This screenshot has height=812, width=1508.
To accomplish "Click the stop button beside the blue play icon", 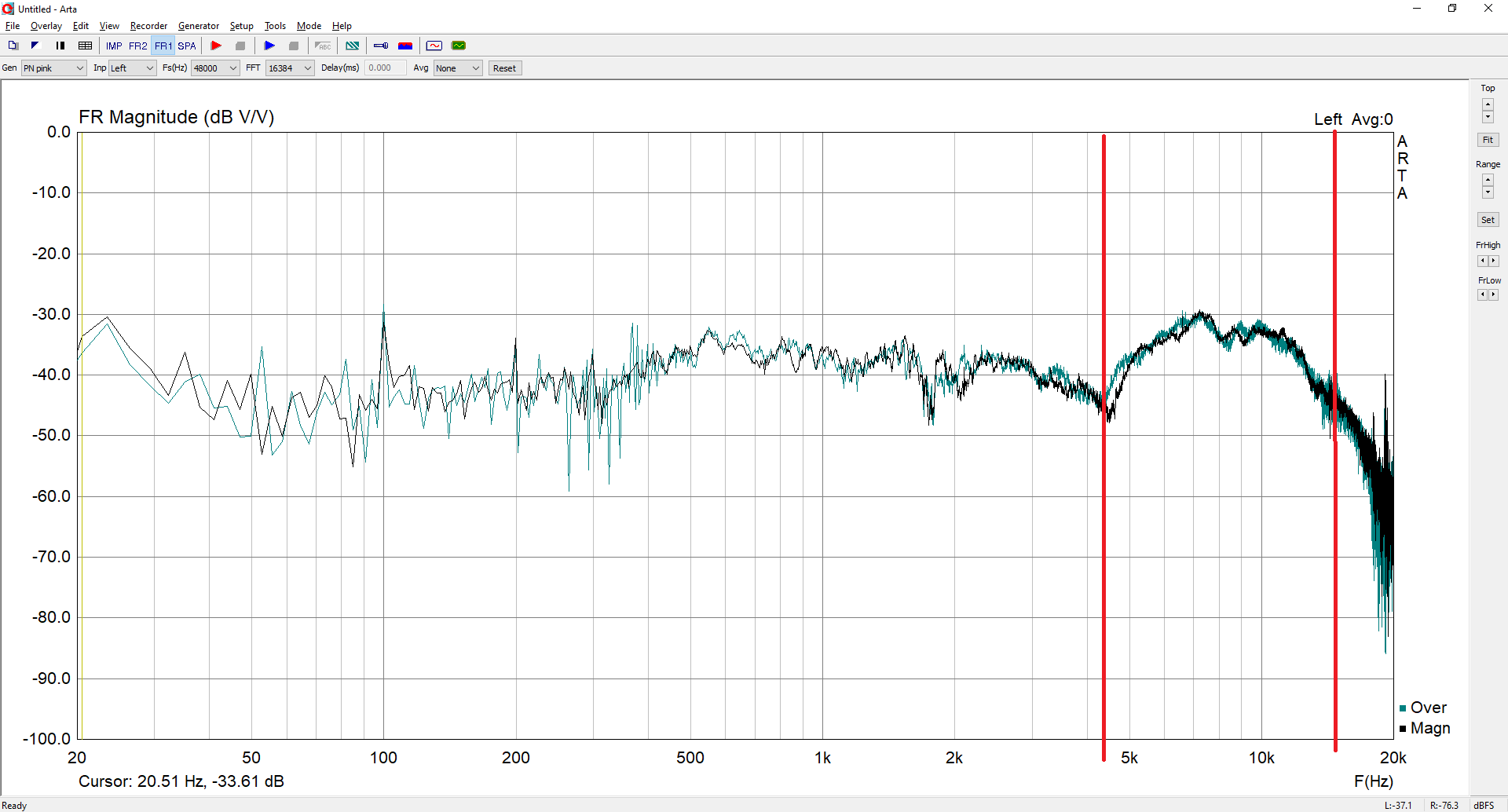I will 294,46.
